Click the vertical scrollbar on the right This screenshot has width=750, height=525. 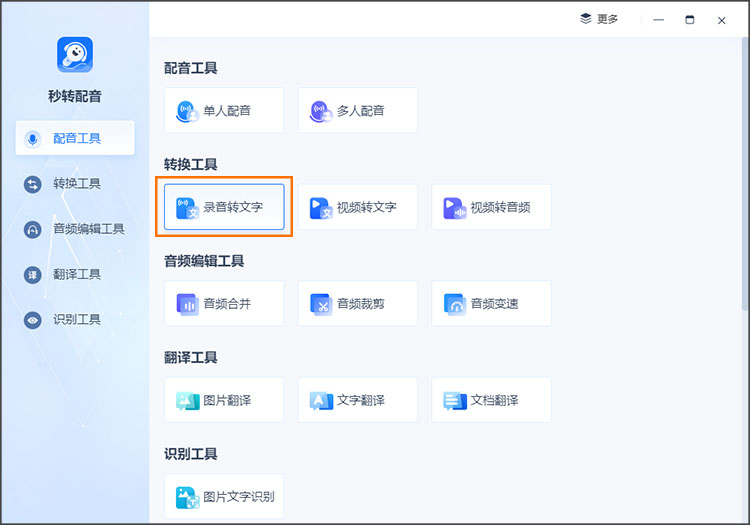point(744,175)
